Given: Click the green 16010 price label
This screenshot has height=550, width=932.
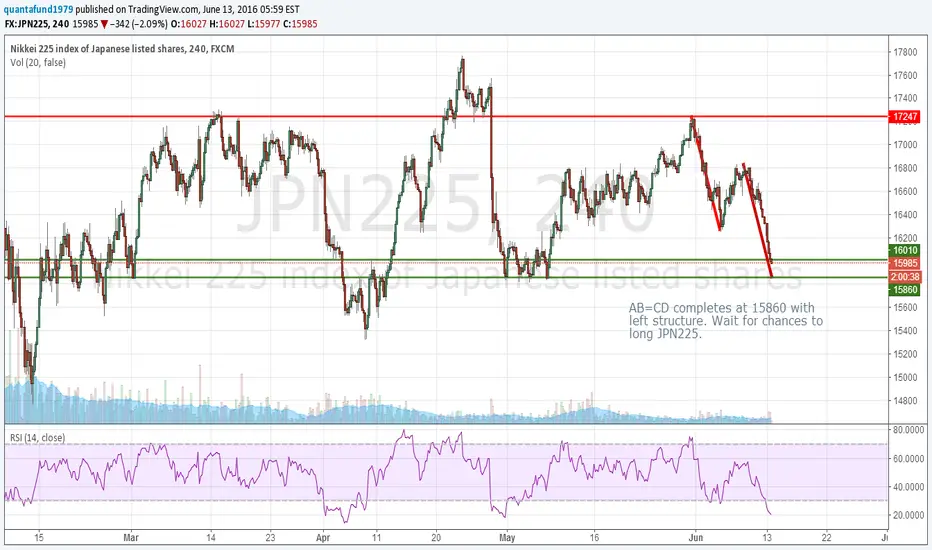Looking at the screenshot, I should (x=905, y=250).
